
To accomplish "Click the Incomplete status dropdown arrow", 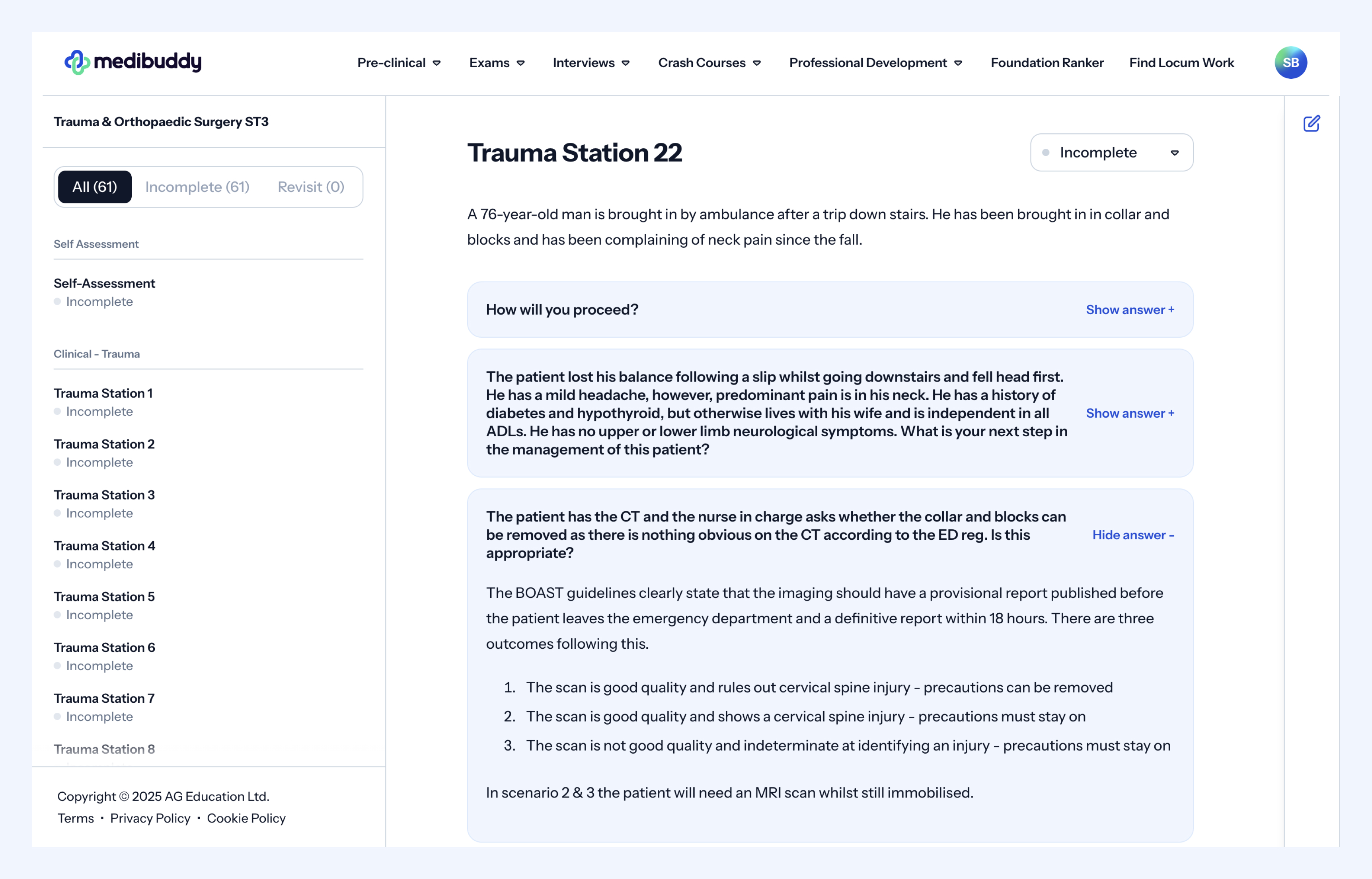I will click(1175, 153).
